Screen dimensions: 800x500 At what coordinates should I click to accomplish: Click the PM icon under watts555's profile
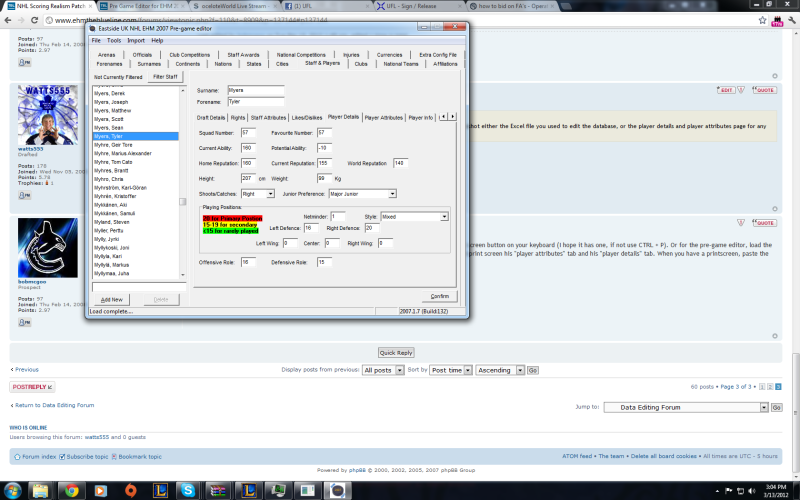24,195
